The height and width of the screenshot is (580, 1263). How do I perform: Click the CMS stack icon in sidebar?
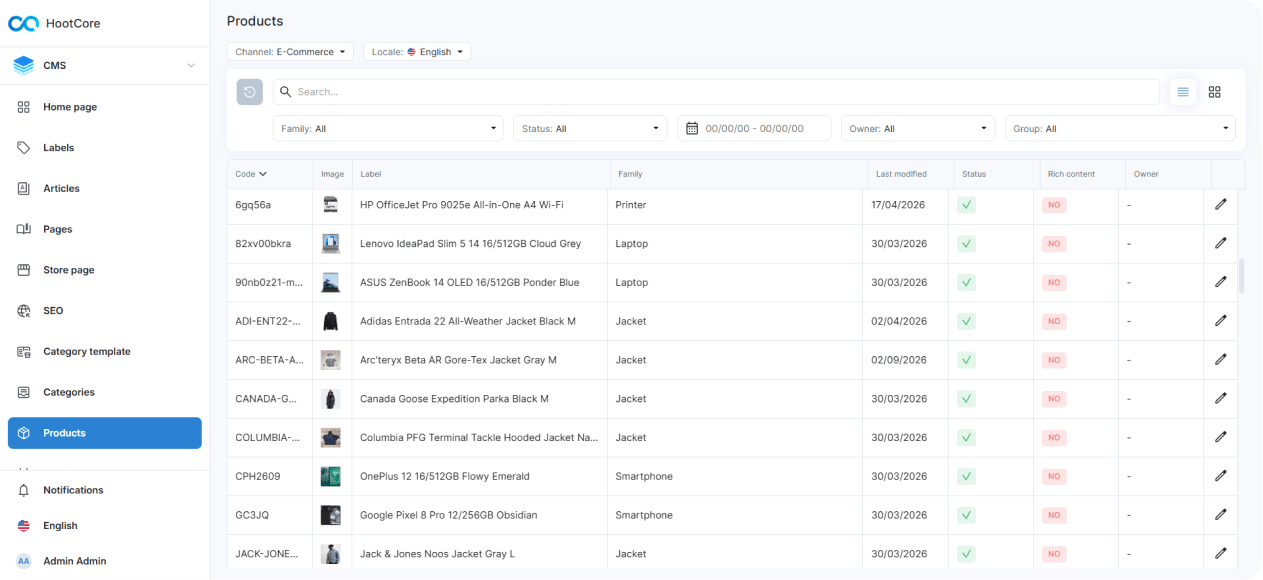pyautogui.click(x=23, y=66)
